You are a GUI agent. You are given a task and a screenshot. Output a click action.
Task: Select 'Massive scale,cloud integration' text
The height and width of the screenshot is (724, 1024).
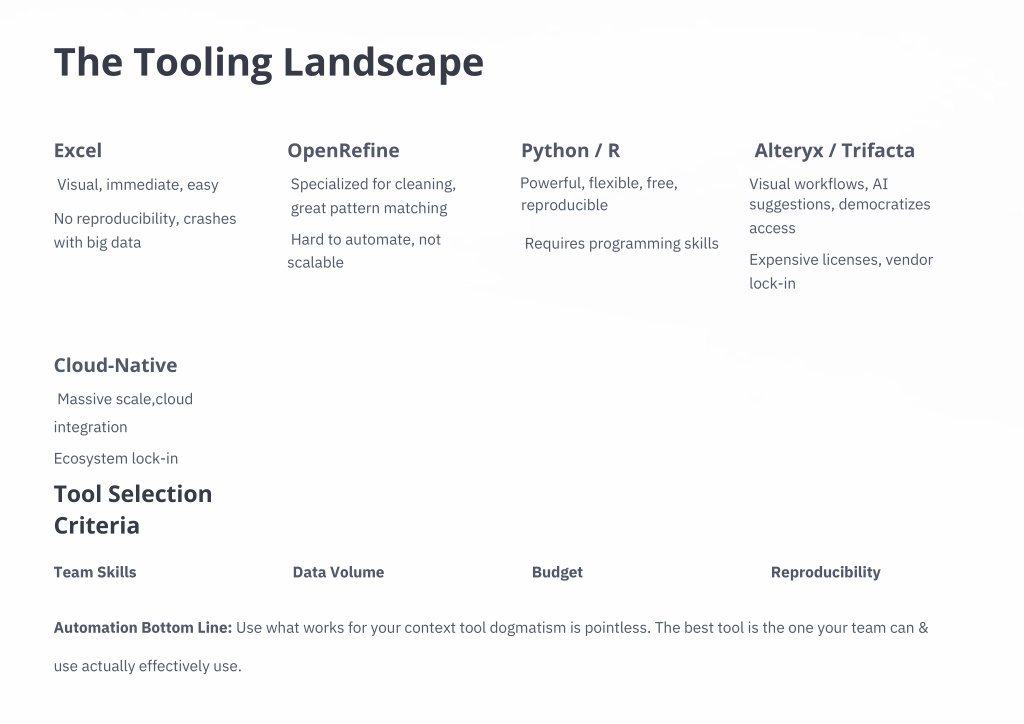click(123, 413)
